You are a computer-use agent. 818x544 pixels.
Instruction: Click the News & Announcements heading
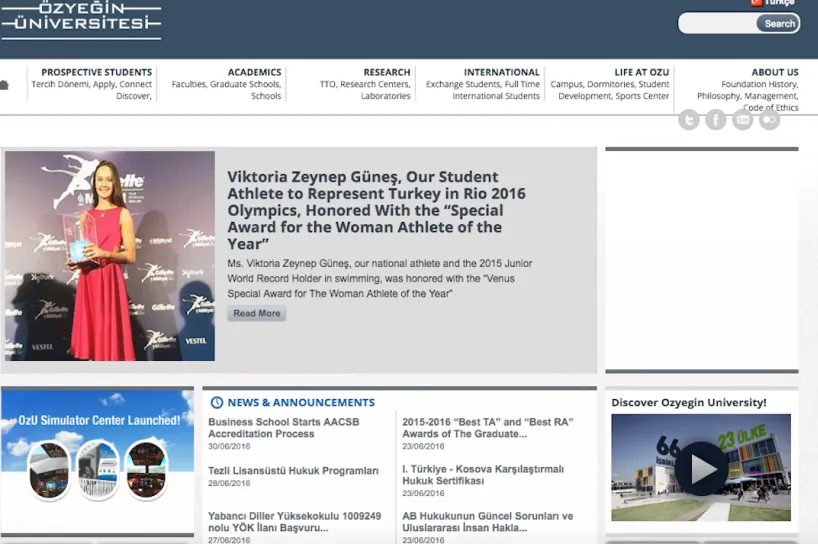click(301, 403)
